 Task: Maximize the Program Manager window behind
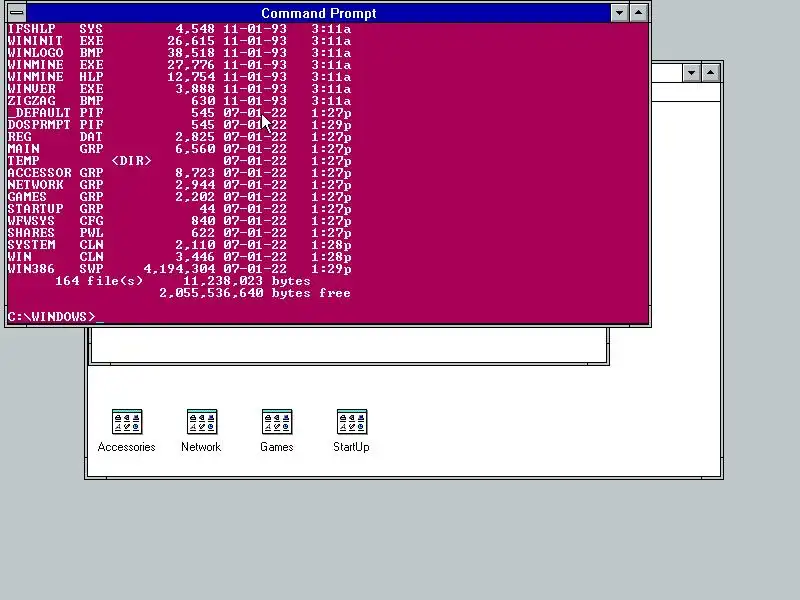click(711, 73)
